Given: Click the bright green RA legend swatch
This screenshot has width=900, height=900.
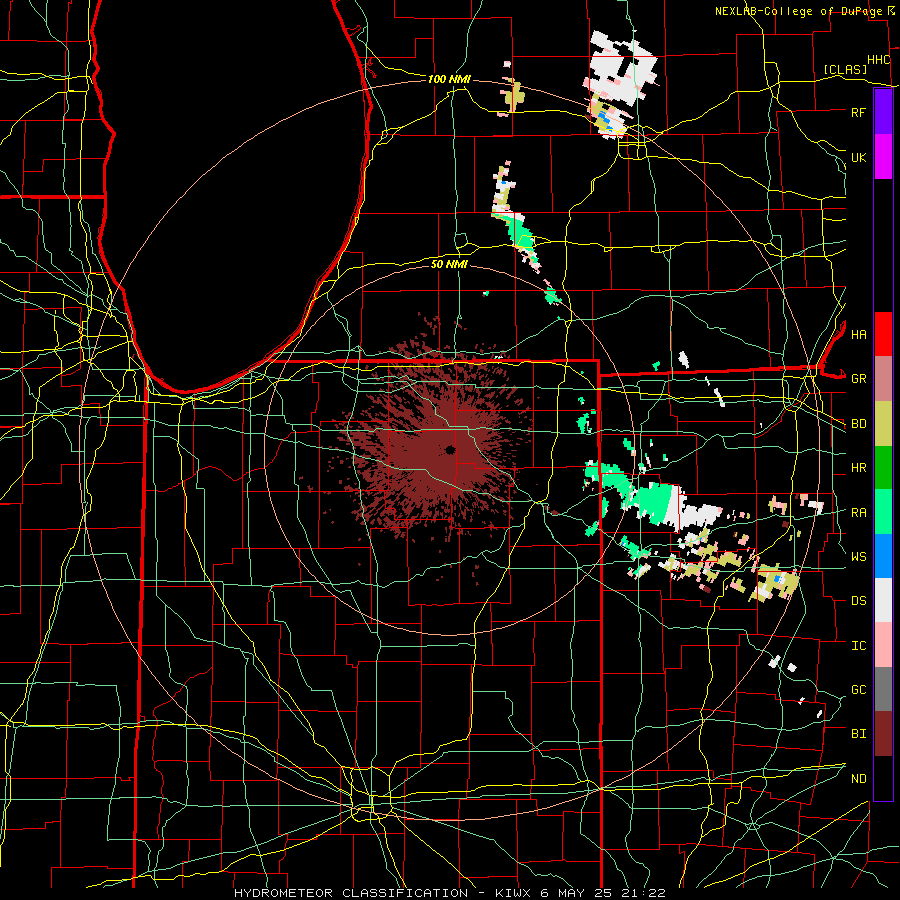Looking at the screenshot, I should [883, 511].
